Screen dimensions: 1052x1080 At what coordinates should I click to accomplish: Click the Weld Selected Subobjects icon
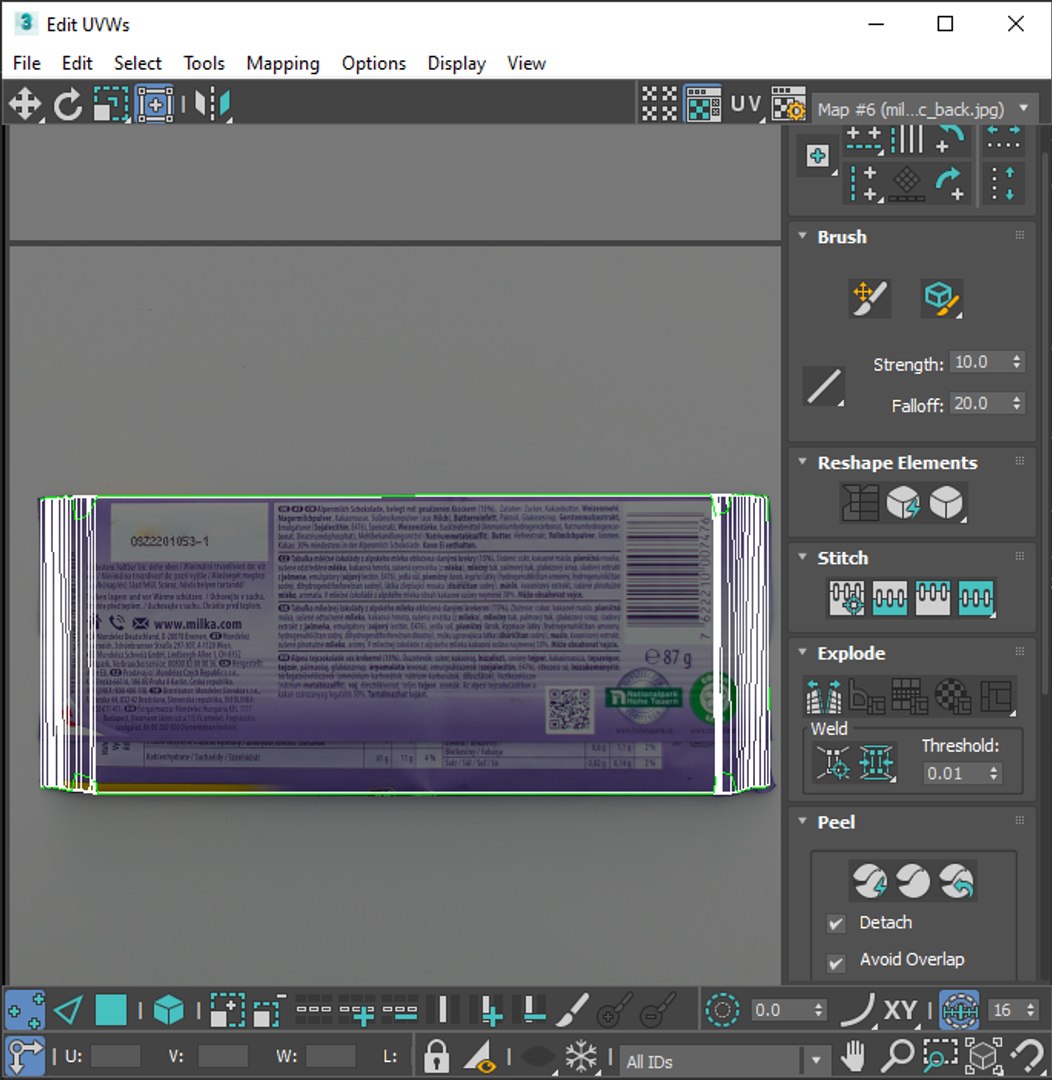click(x=876, y=762)
